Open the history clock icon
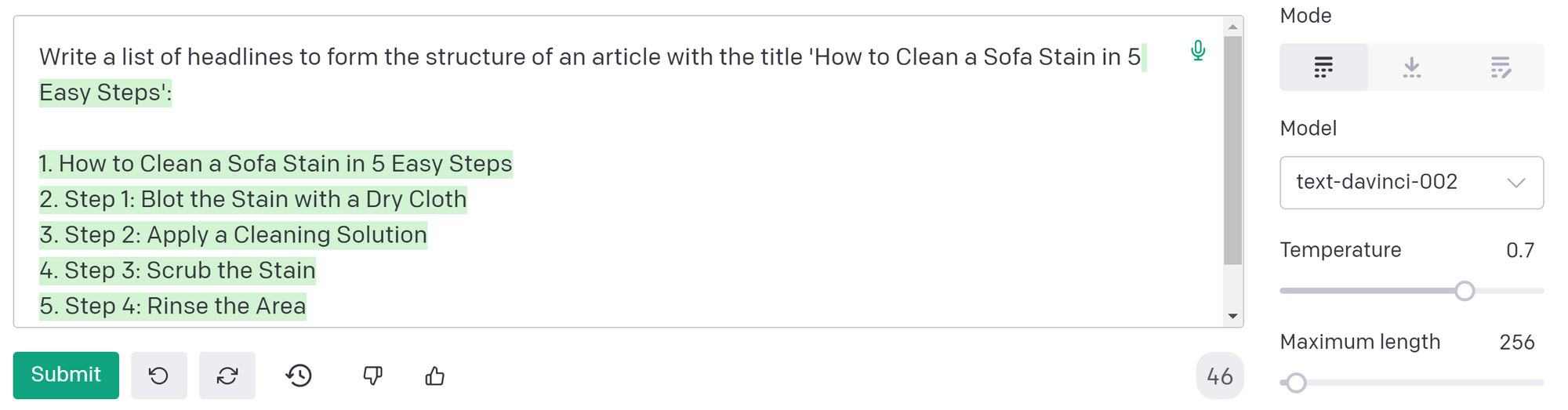The image size is (1568, 410). tap(299, 376)
